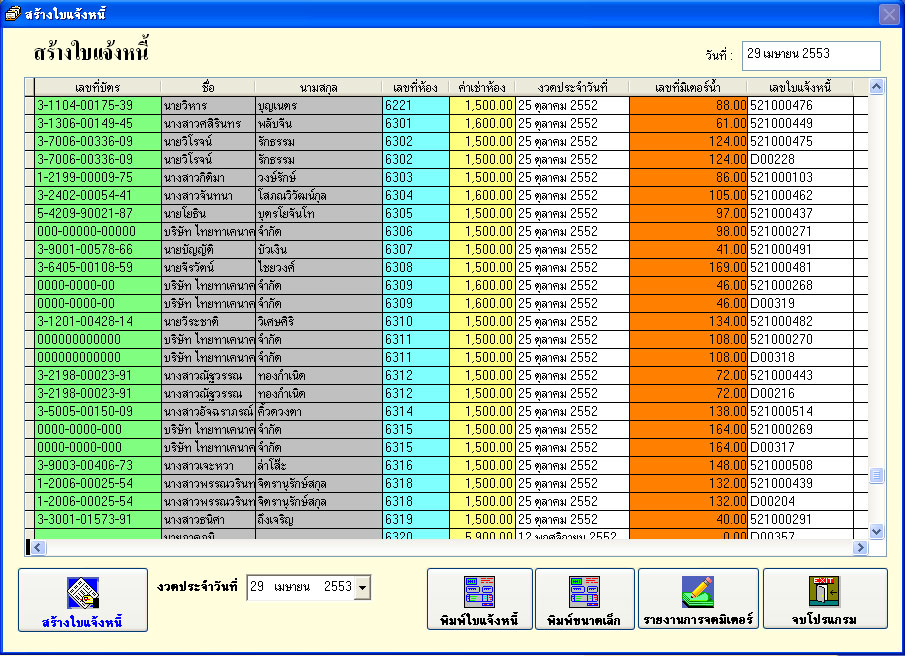Click the grid scrollbar down arrow
Screen dimensions: 905x656
click(876, 531)
